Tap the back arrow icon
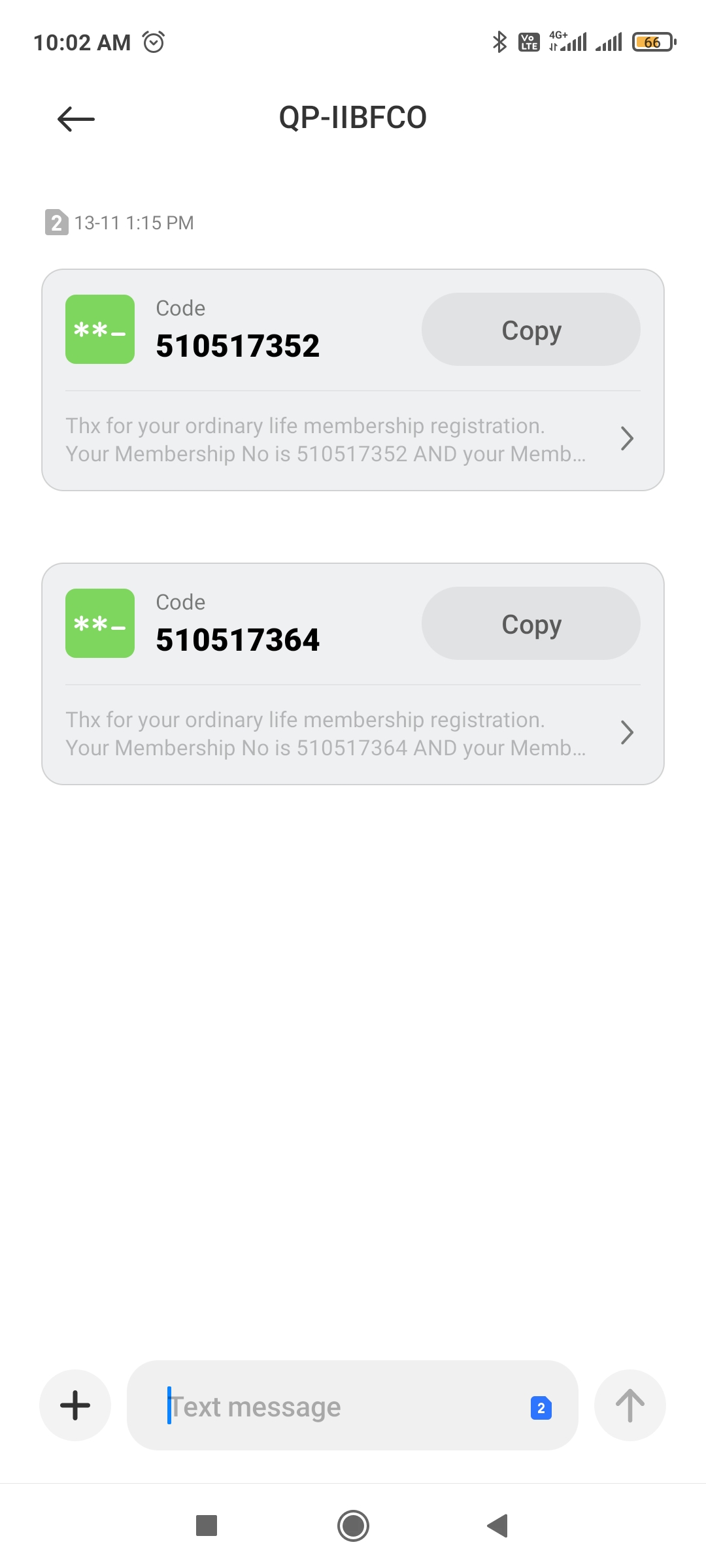Screen dimensions: 706x1568 tap(76, 119)
